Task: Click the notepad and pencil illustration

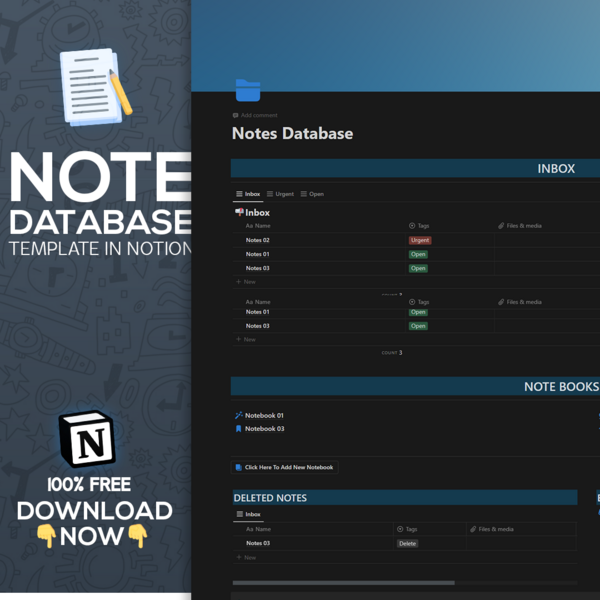Action: point(96,87)
